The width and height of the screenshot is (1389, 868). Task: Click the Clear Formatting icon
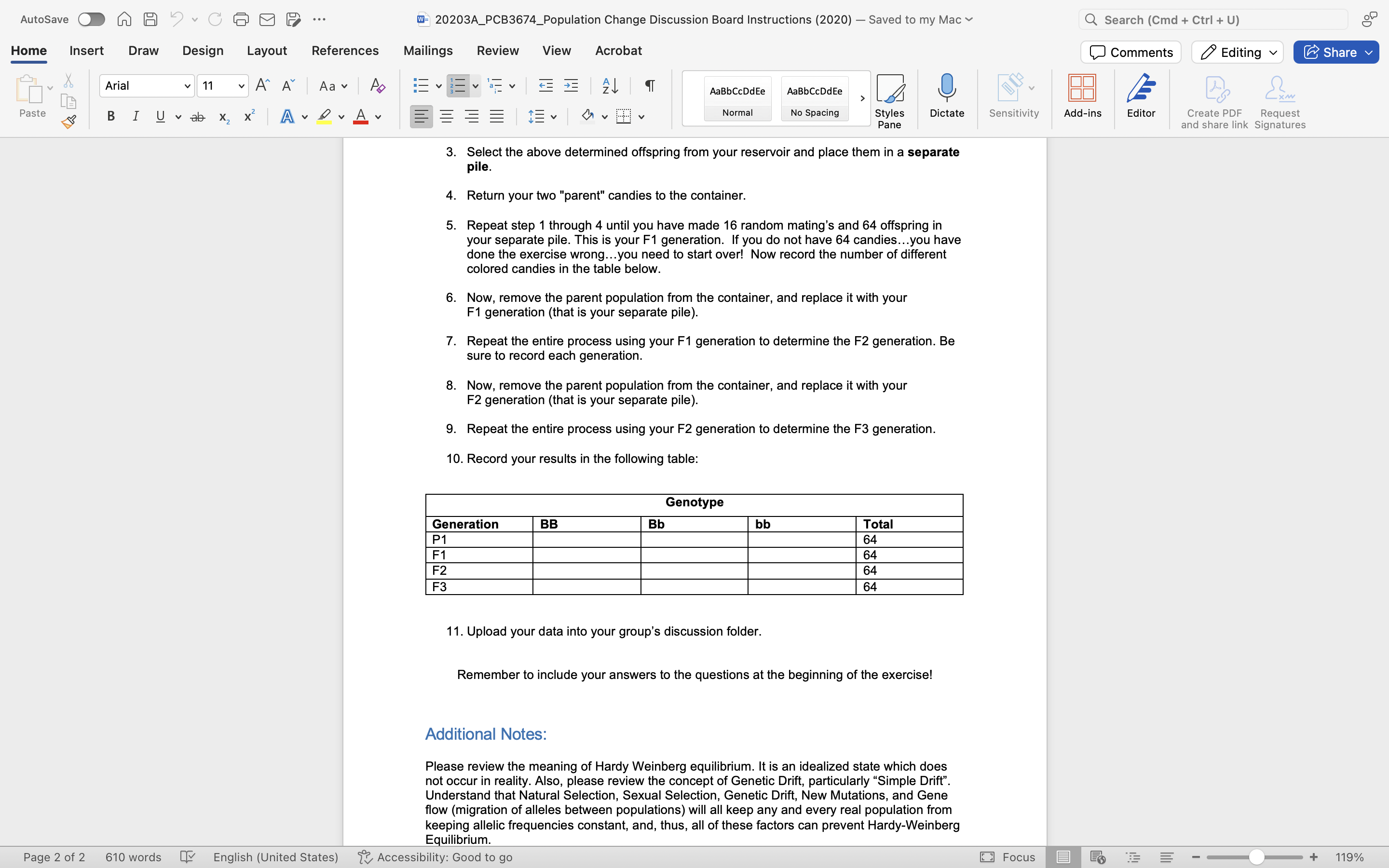pyautogui.click(x=377, y=86)
